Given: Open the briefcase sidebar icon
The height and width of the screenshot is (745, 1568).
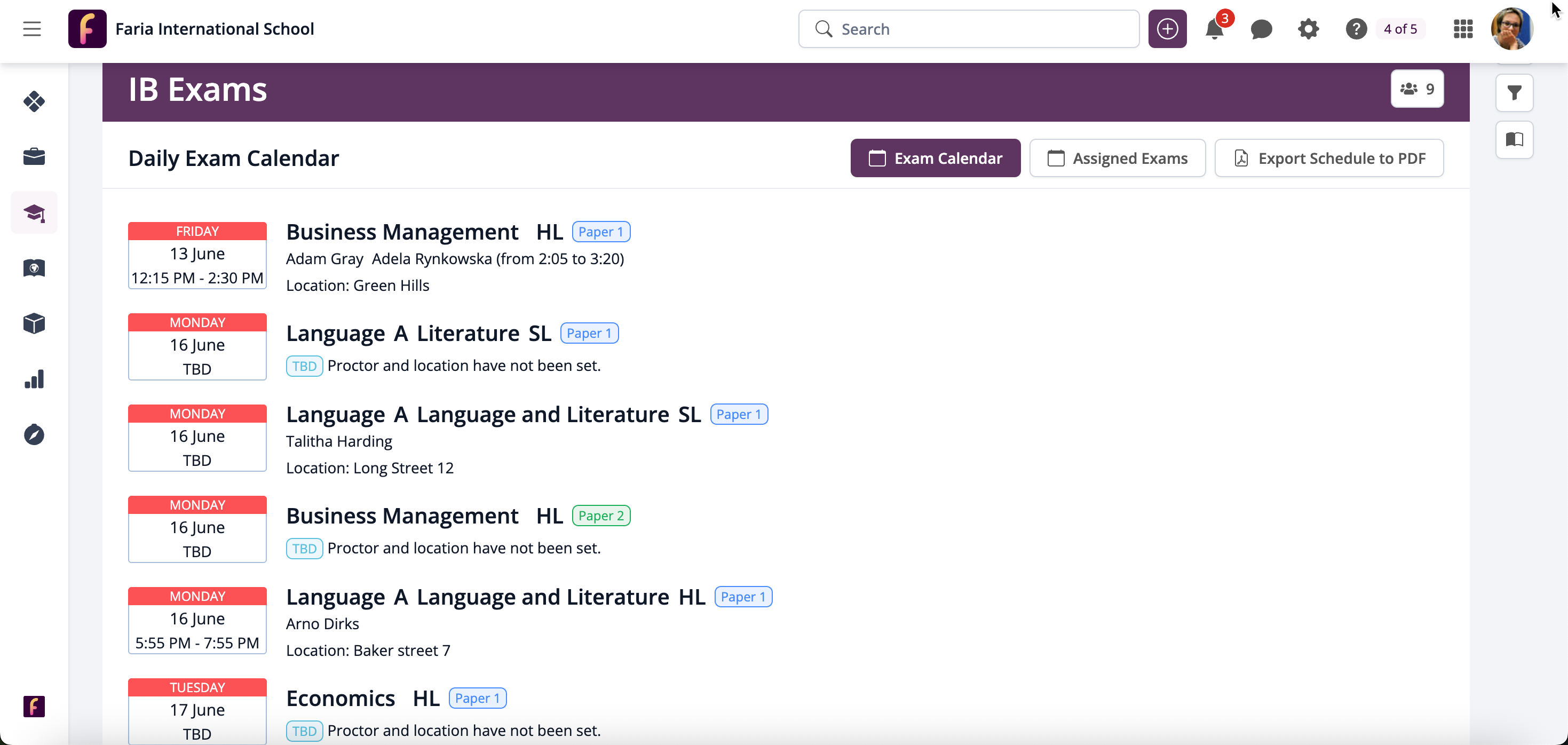Looking at the screenshot, I should (34, 156).
